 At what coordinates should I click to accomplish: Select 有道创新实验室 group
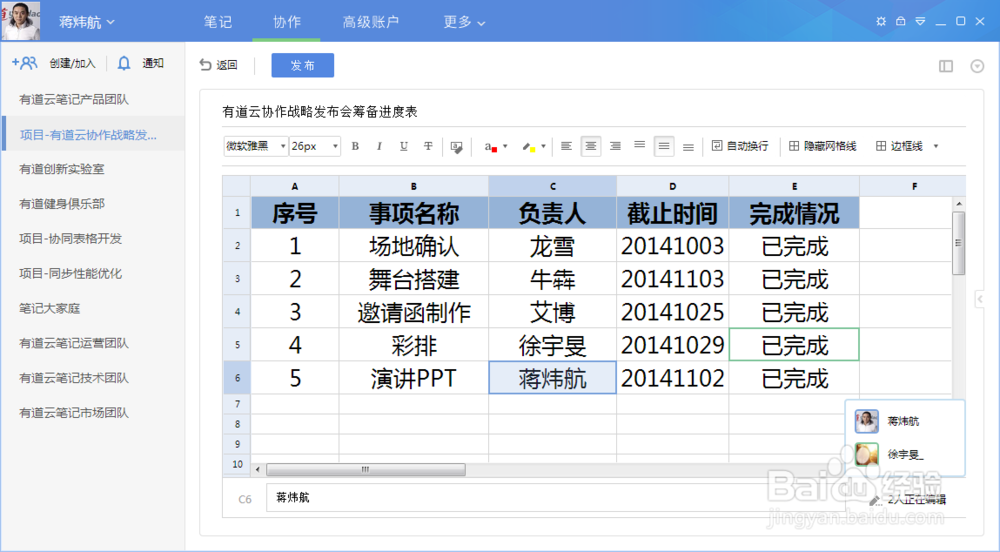click(93, 169)
